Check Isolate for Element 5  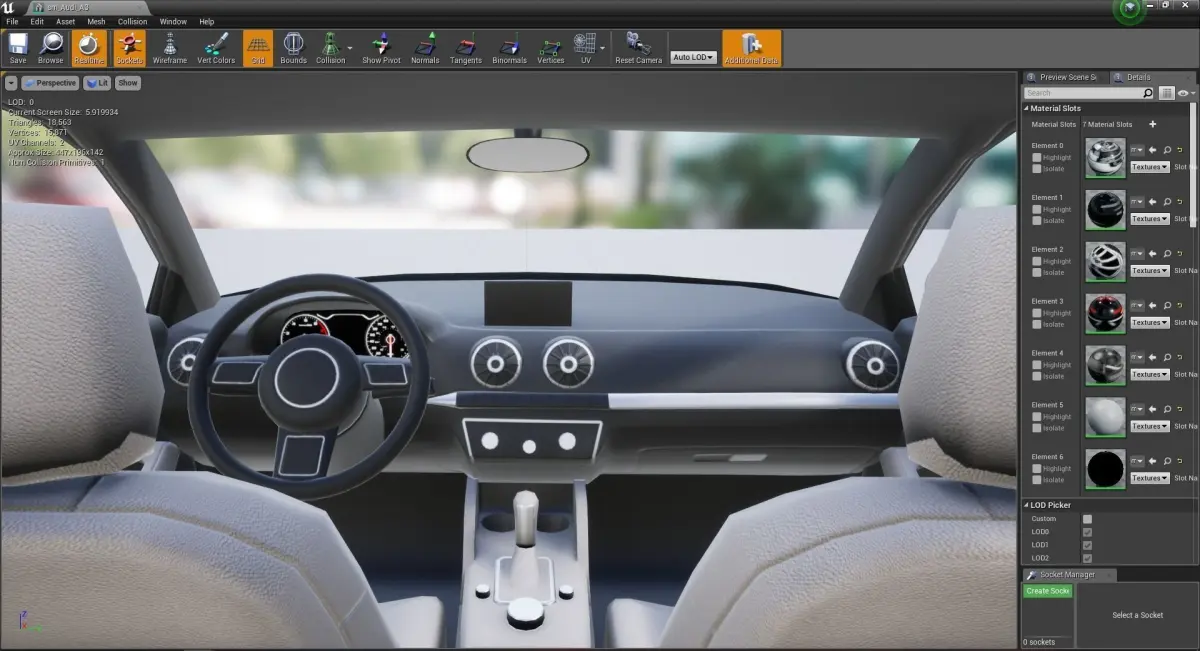(x=1037, y=428)
